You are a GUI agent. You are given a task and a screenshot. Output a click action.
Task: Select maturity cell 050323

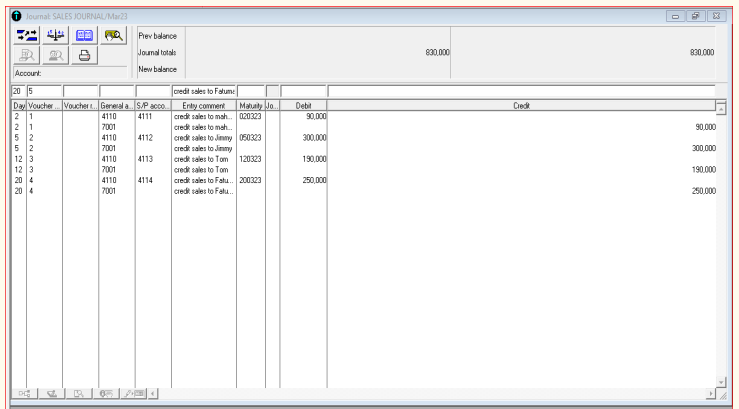(250, 138)
